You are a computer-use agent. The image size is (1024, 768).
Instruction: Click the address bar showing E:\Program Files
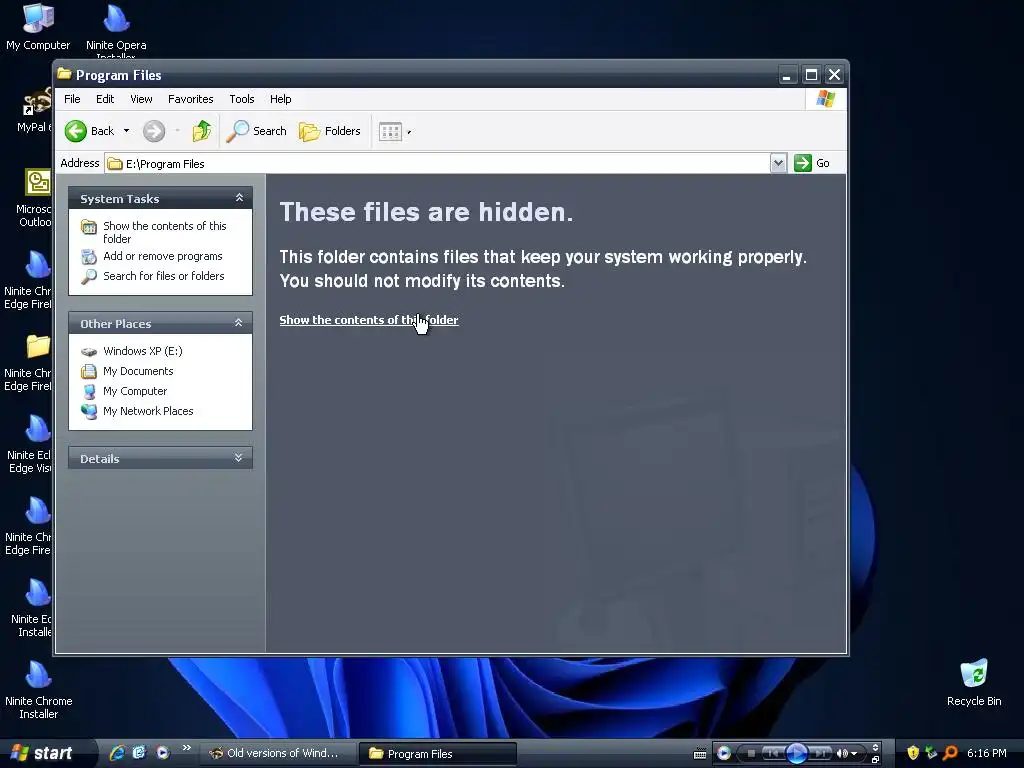tap(438, 163)
